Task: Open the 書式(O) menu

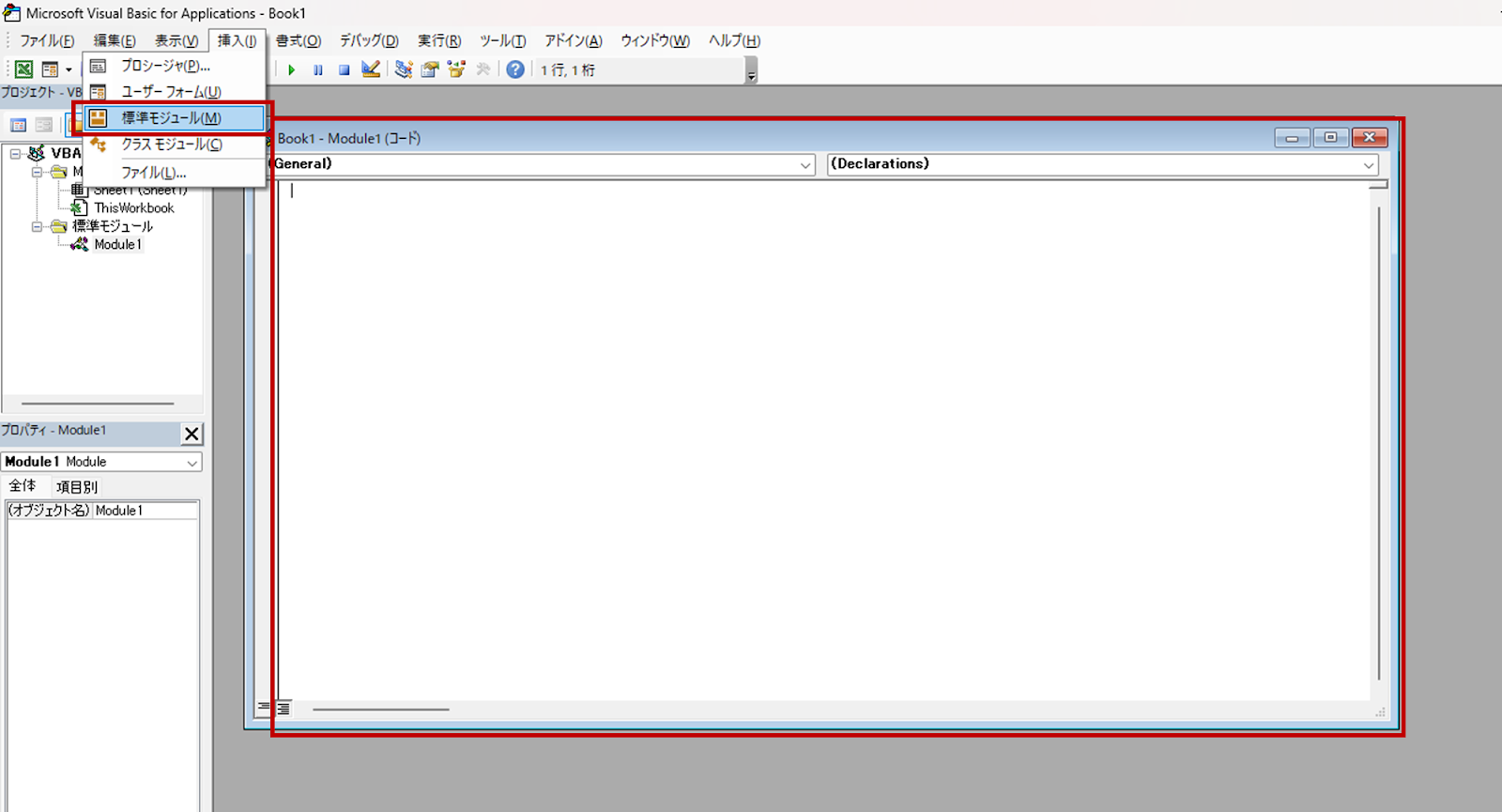Action: pyautogui.click(x=299, y=40)
